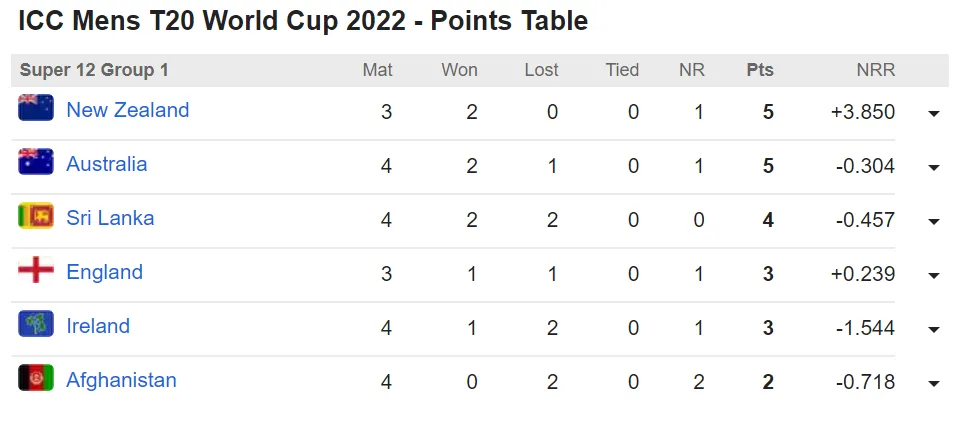Open the New Zealand team link
This screenshot has height=440, width=972.
click(x=128, y=110)
